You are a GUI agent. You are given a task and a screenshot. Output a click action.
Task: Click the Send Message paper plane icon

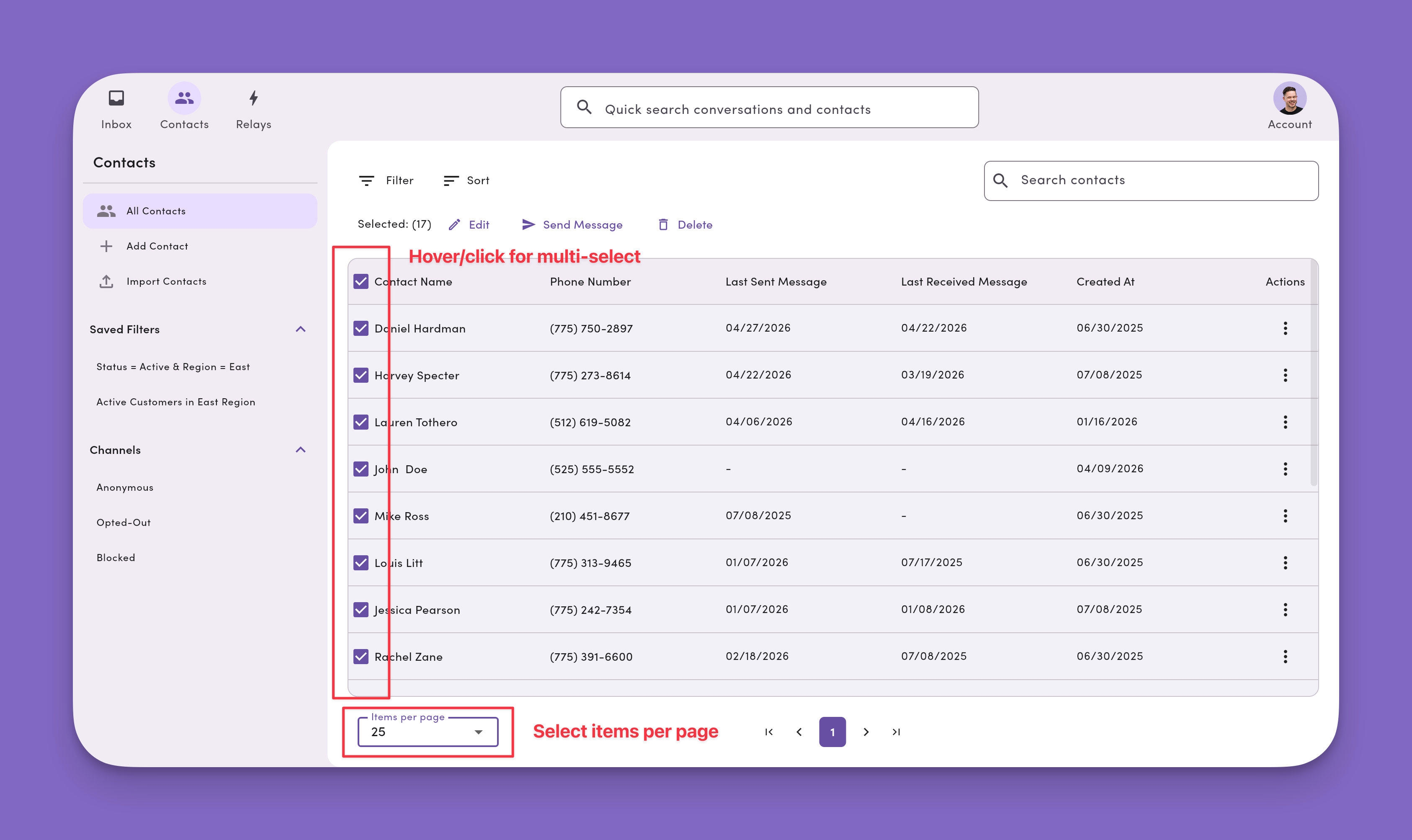(x=528, y=225)
